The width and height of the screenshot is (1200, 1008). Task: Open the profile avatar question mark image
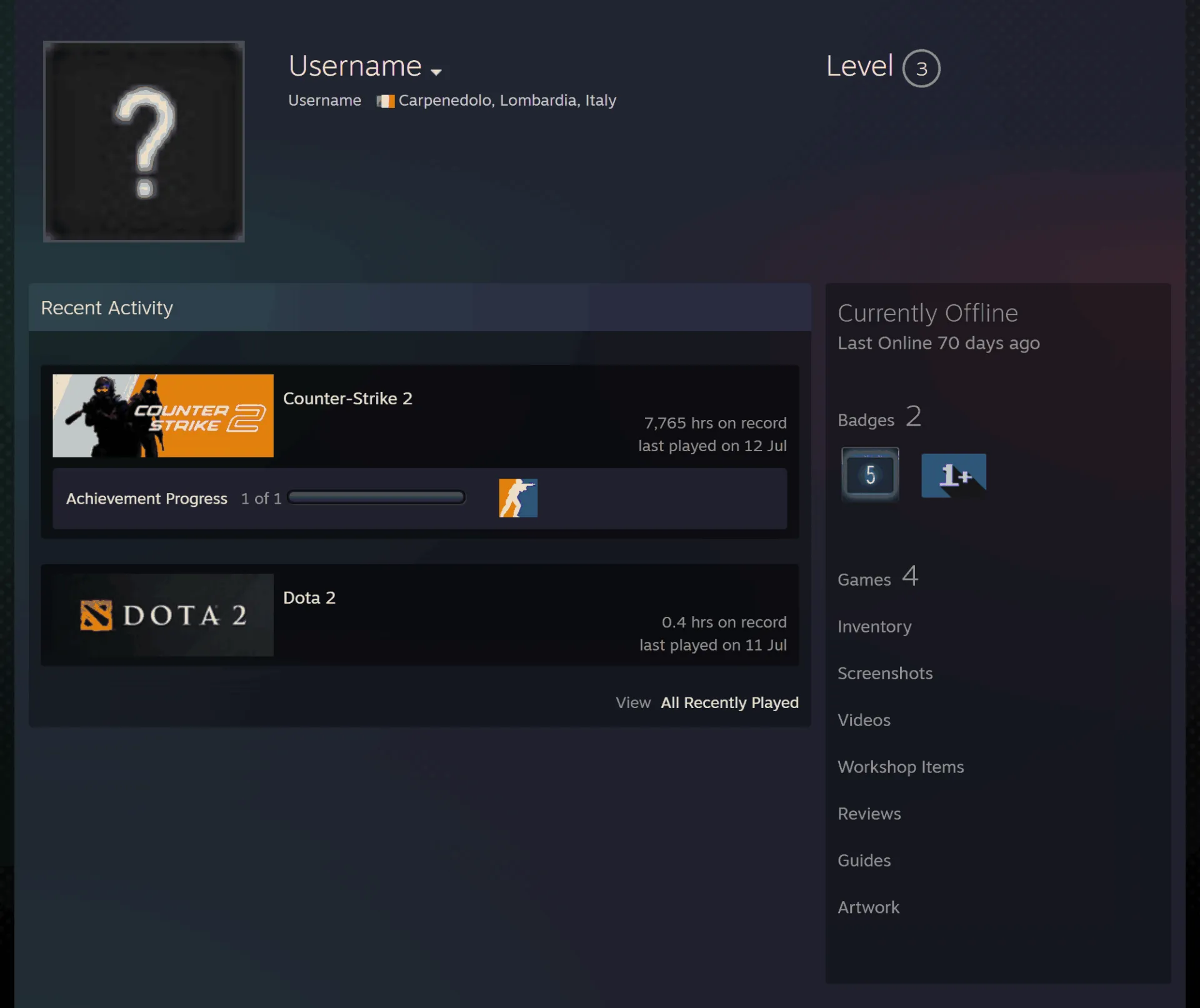point(144,141)
